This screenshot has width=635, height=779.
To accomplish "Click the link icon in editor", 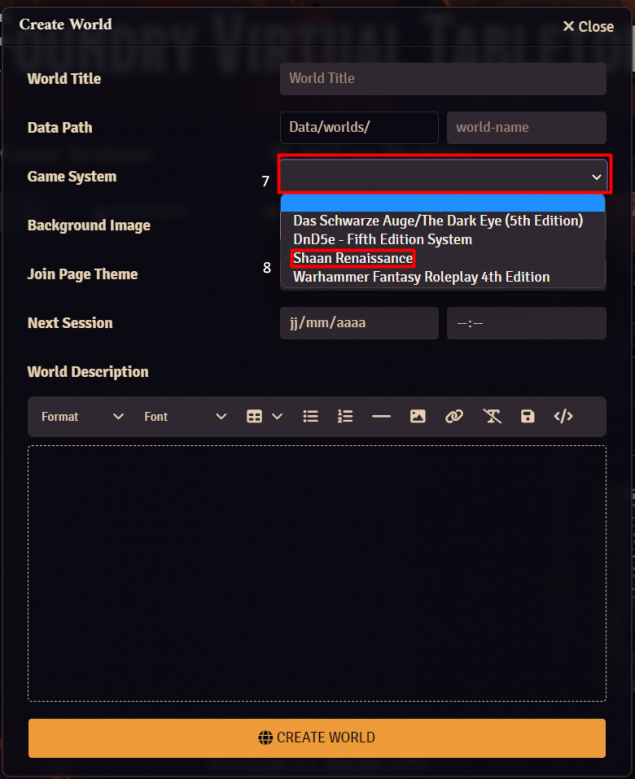I will pyautogui.click(x=454, y=416).
